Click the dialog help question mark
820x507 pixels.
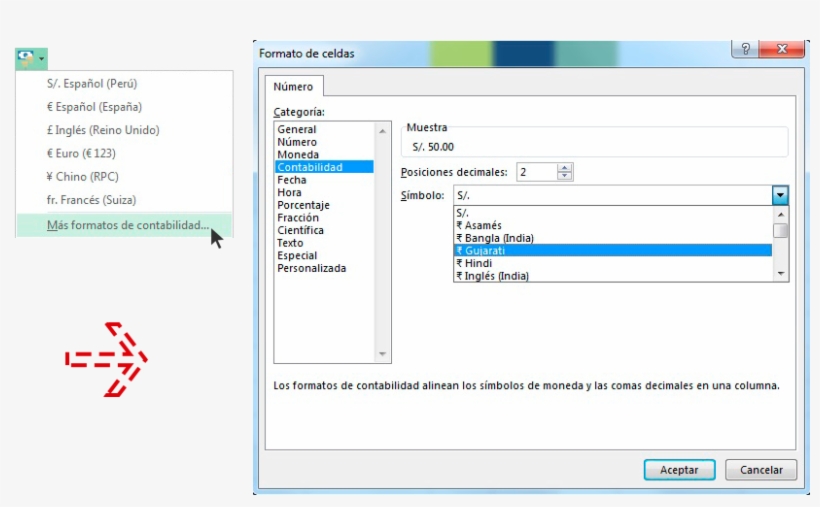pos(745,49)
